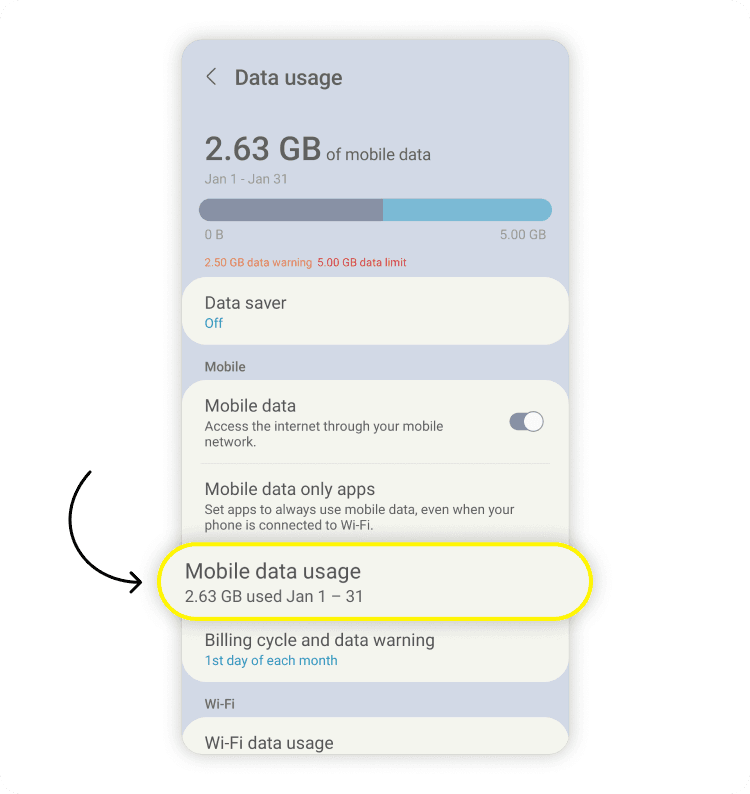Click the '2.50 GB data warning' label

click(x=258, y=263)
